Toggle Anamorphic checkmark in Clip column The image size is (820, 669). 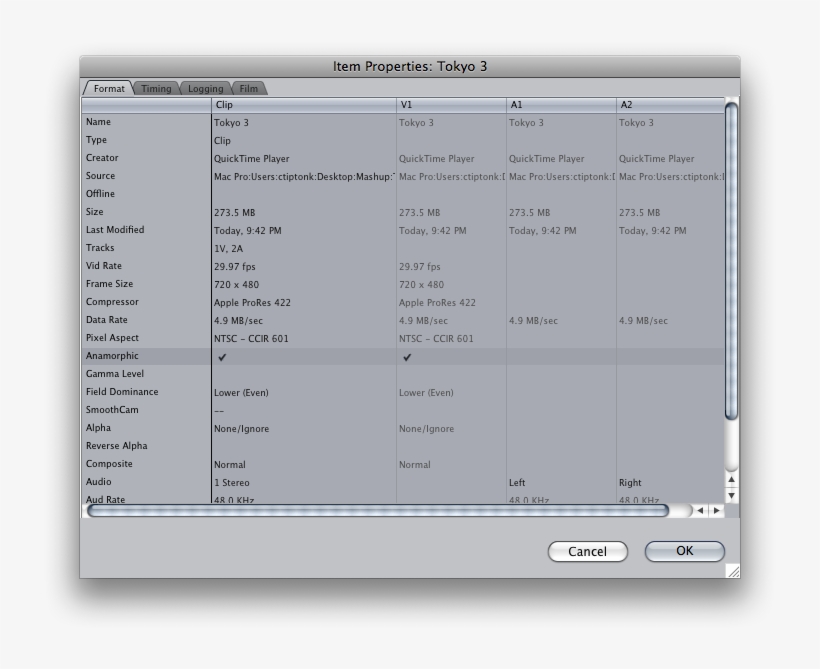coord(222,357)
